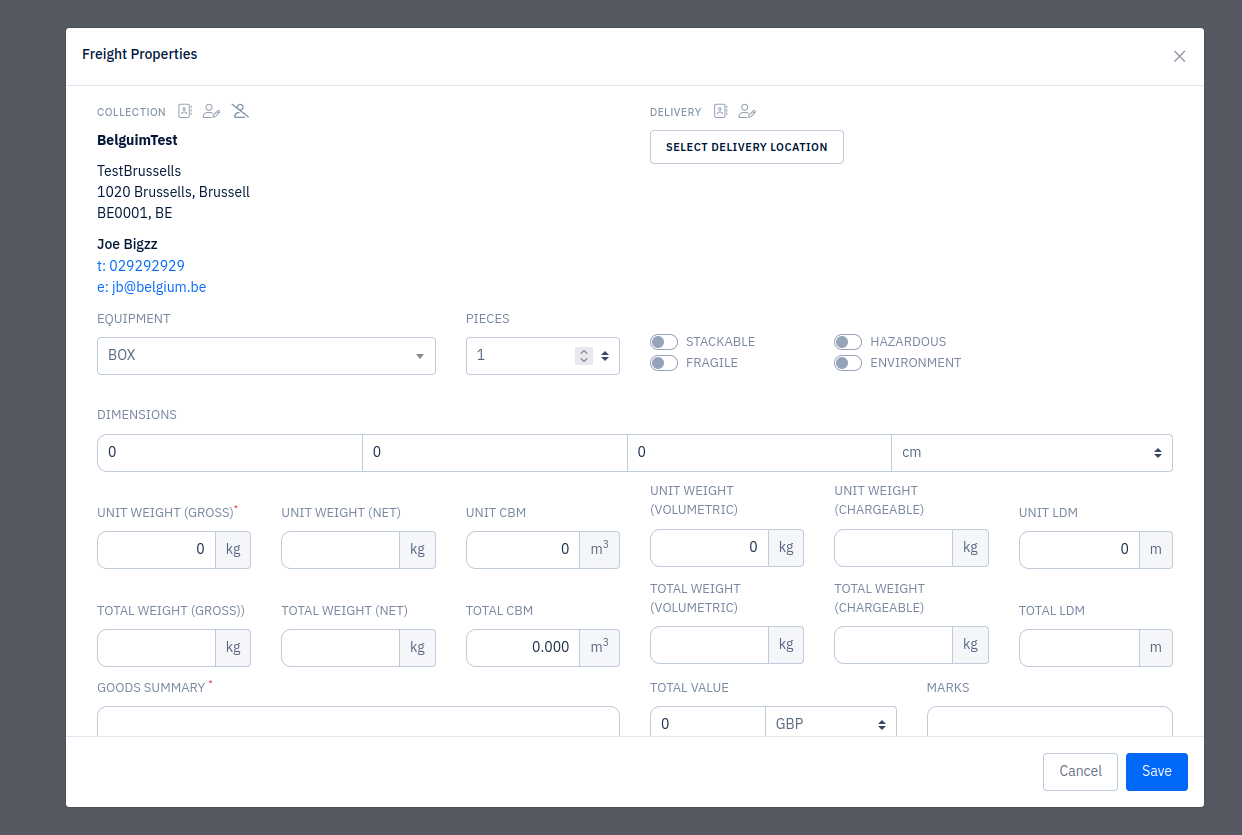Viewport: 1242px width, 835px height.
Task: Open the Equipment dropdown showing BOX
Action: click(266, 356)
